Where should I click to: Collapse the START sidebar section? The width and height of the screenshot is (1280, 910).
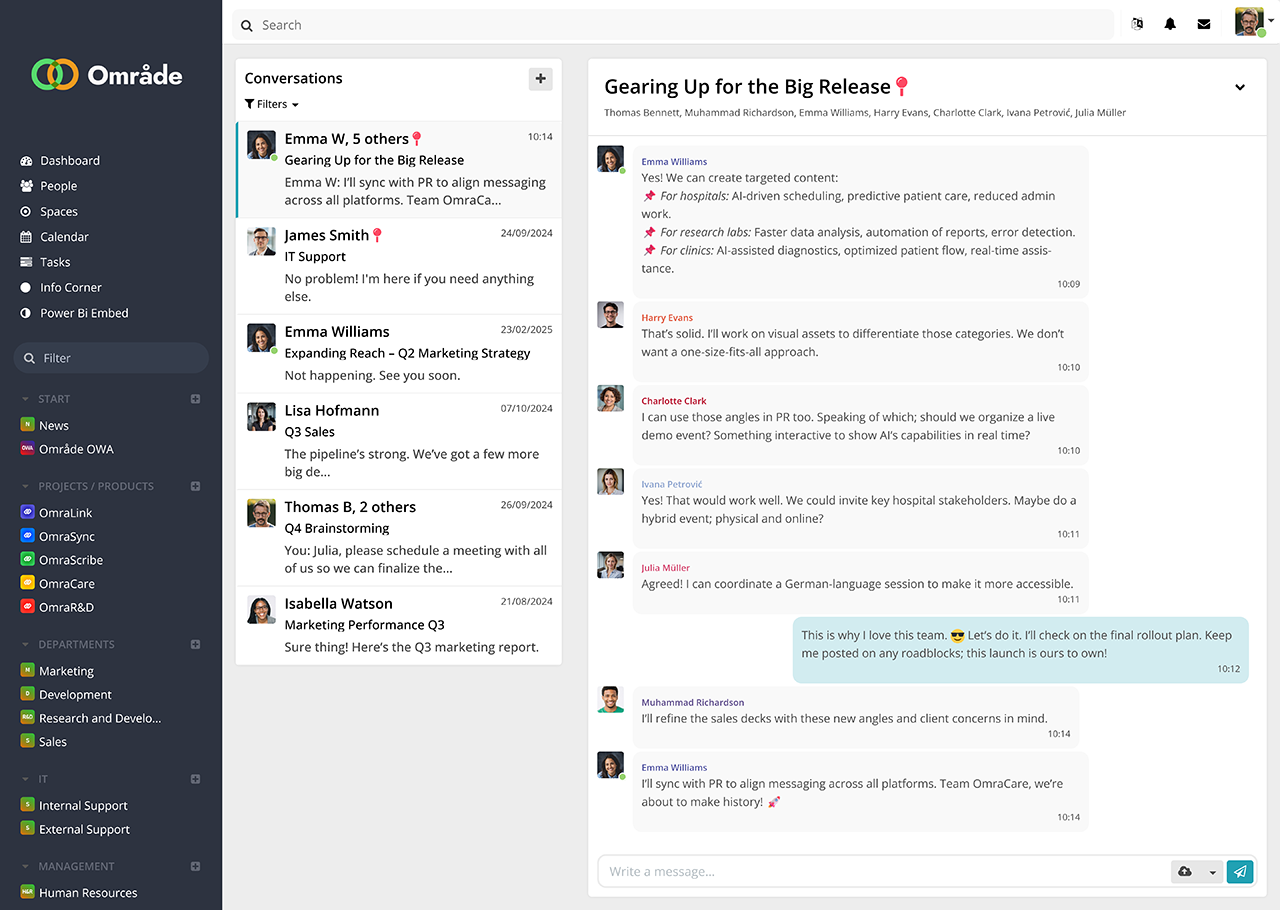[26, 400]
